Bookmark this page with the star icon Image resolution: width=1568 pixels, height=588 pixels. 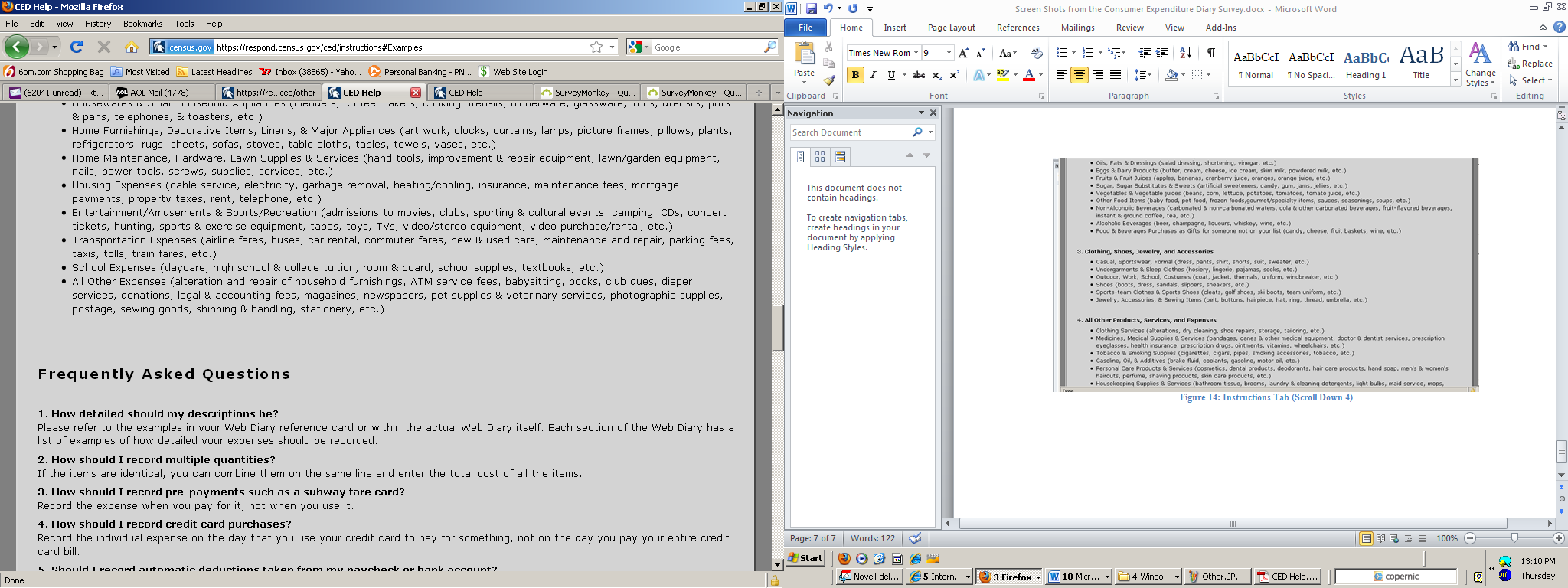click(596, 47)
